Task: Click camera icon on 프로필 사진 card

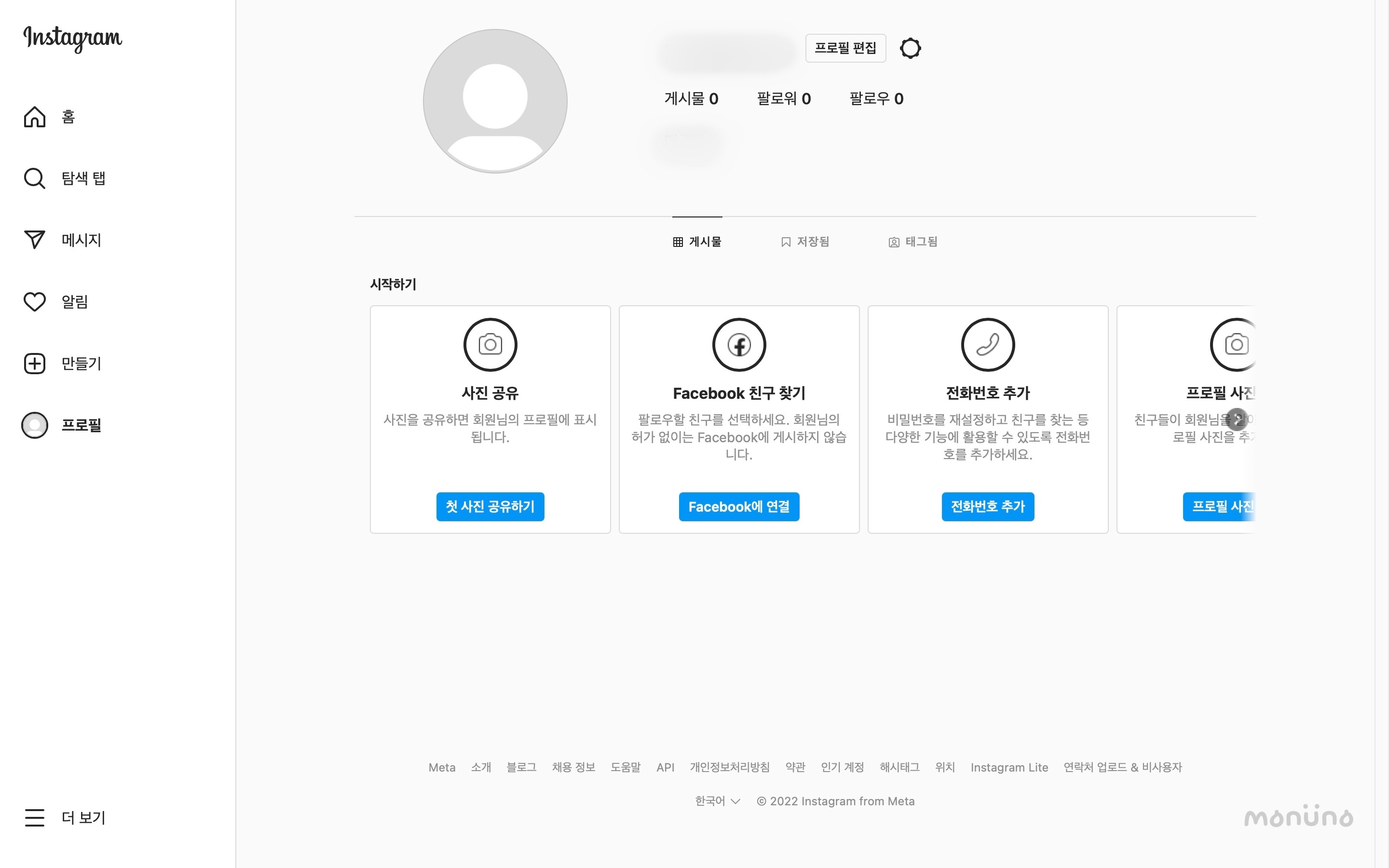Action: 1234,344
